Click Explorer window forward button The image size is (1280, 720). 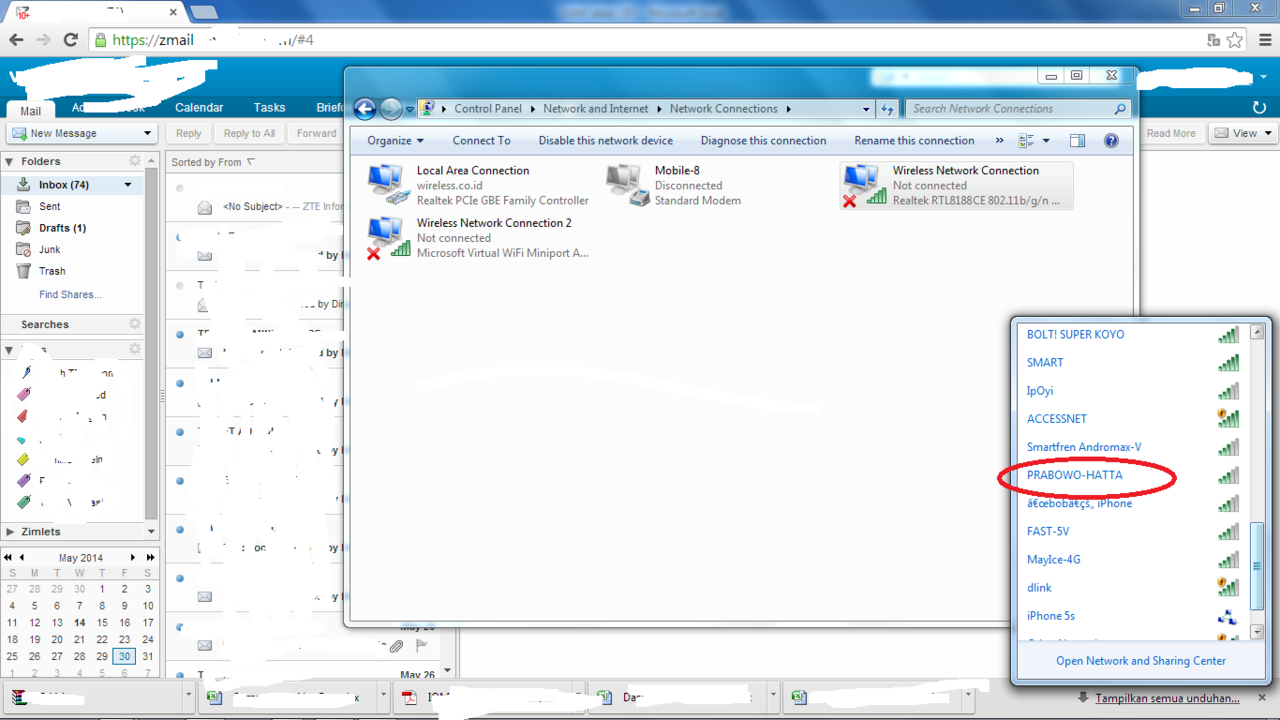(x=391, y=109)
